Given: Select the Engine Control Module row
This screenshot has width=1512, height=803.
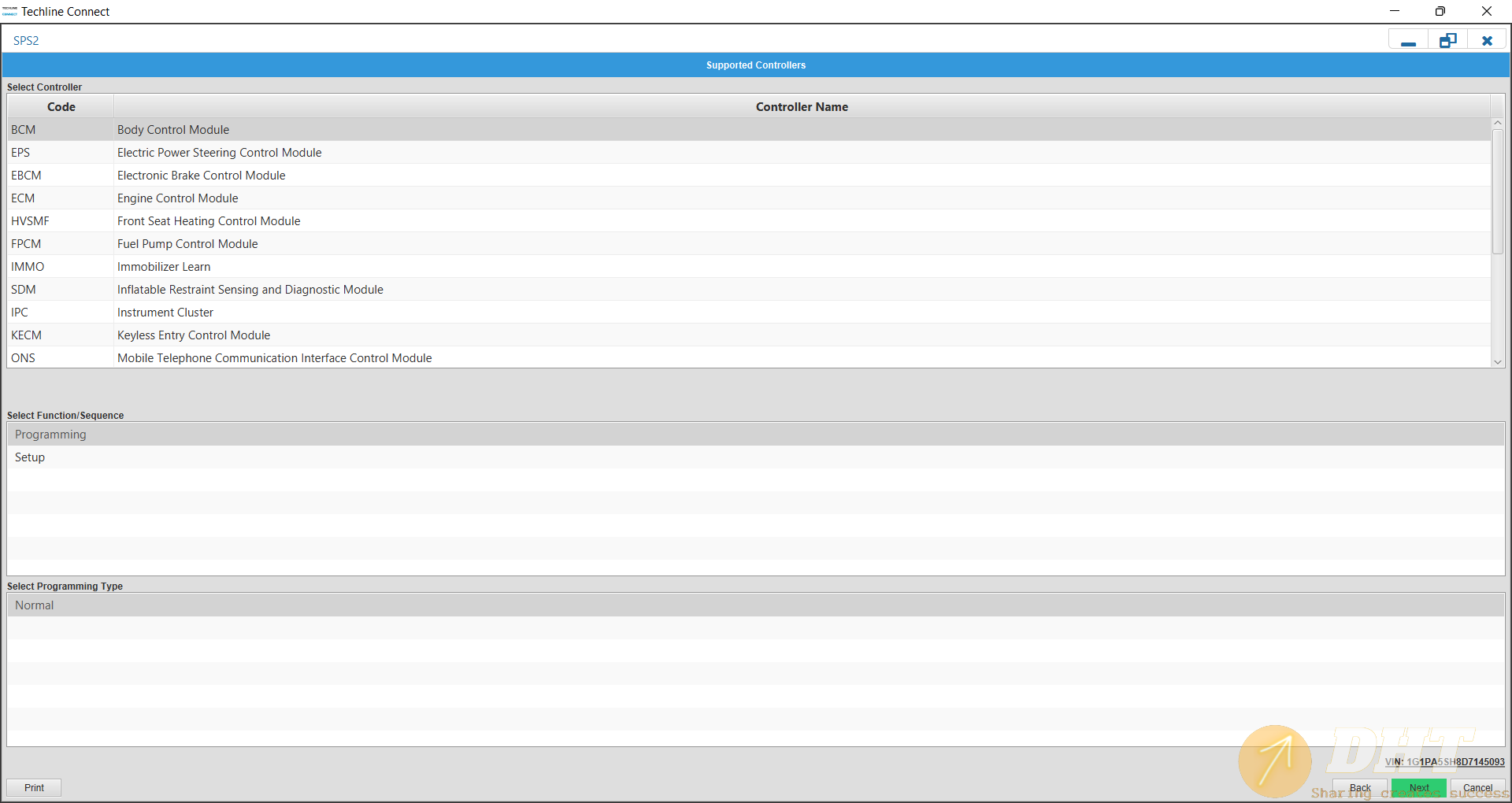Looking at the screenshot, I should coord(177,198).
